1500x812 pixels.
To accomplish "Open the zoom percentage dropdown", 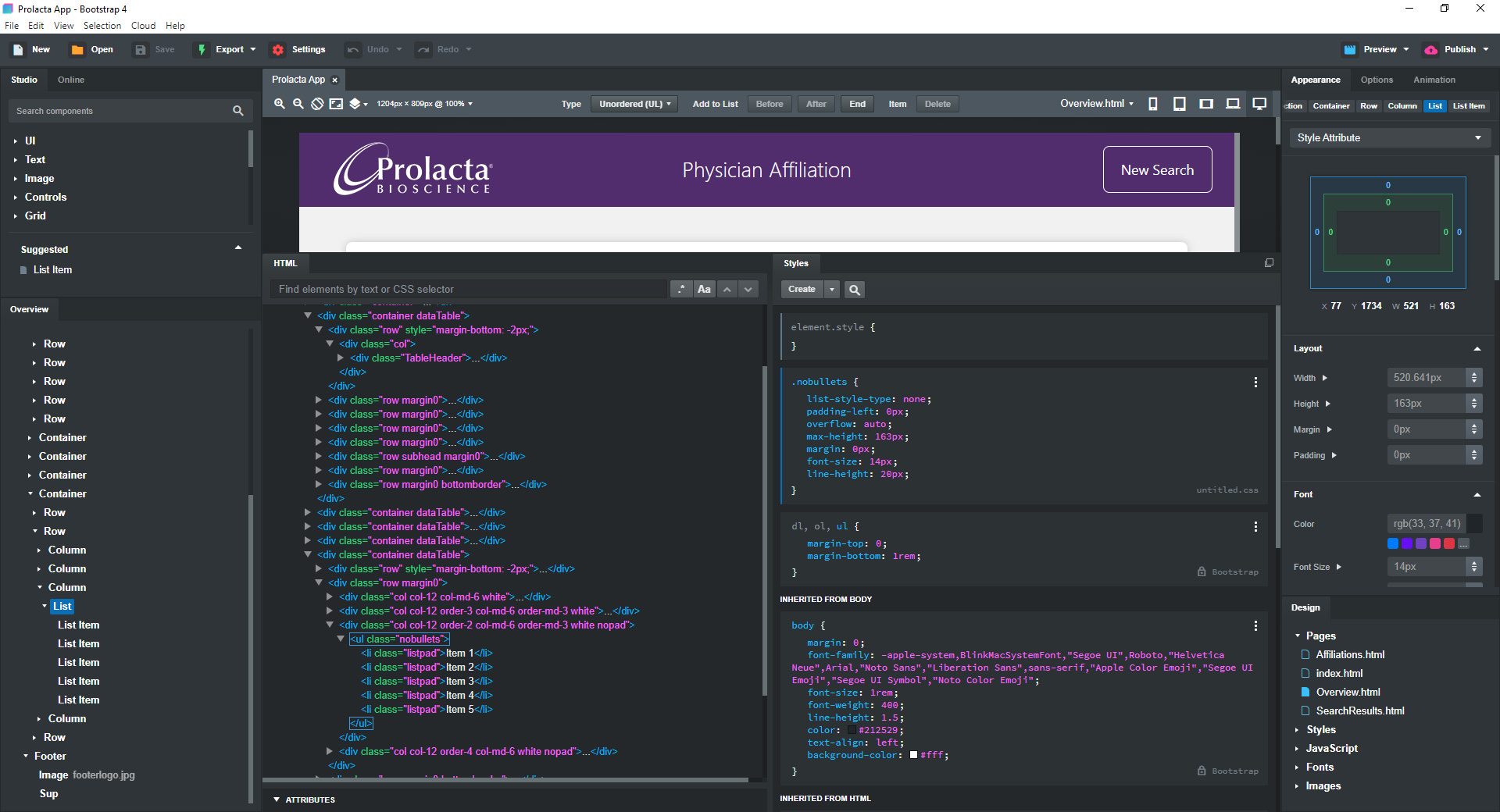I will [x=424, y=104].
